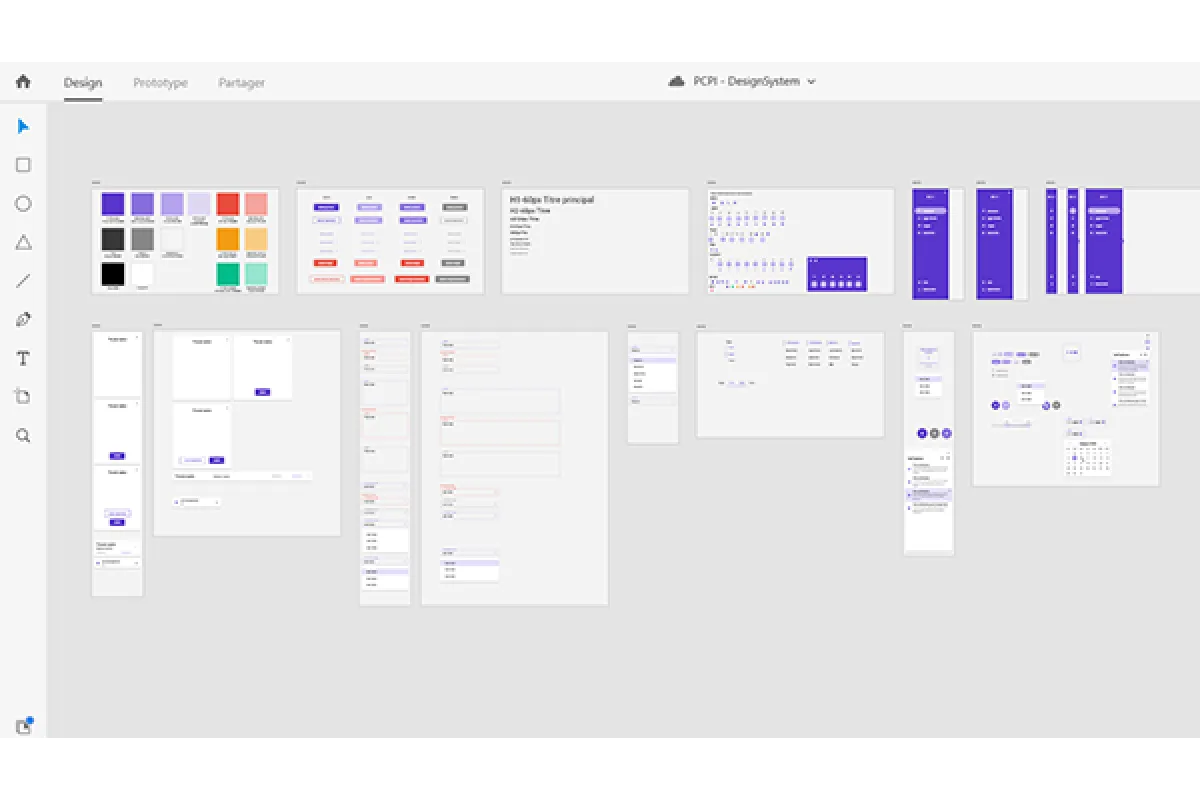Viewport: 1200px width, 800px height.
Task: Return to the Design tab
Action: (83, 83)
